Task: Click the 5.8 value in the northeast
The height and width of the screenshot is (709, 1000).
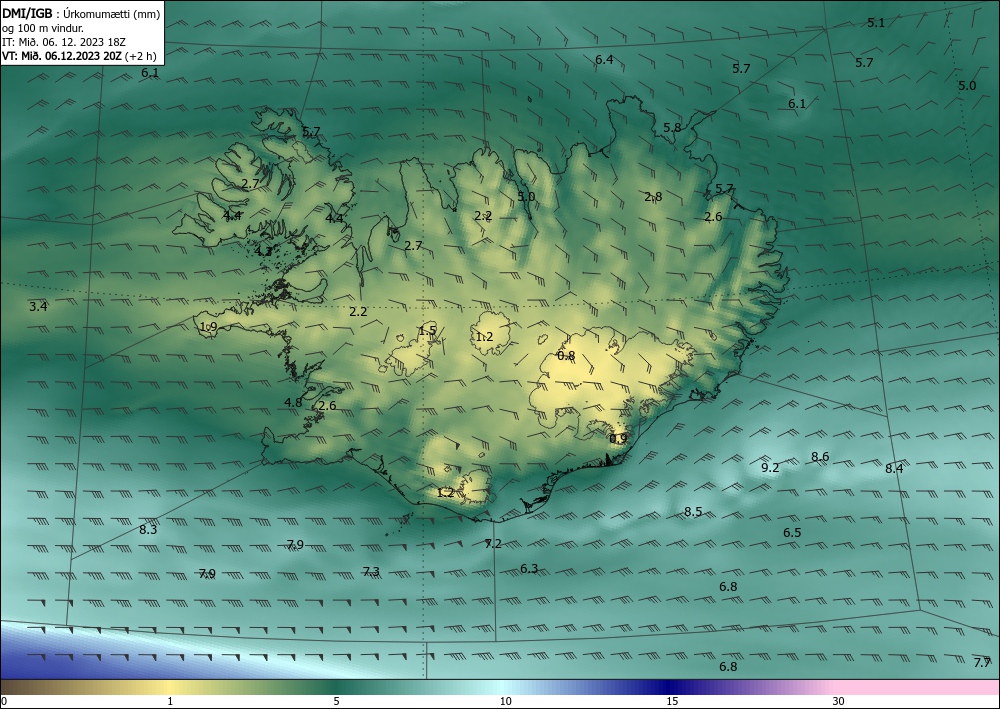Action: 672,128
